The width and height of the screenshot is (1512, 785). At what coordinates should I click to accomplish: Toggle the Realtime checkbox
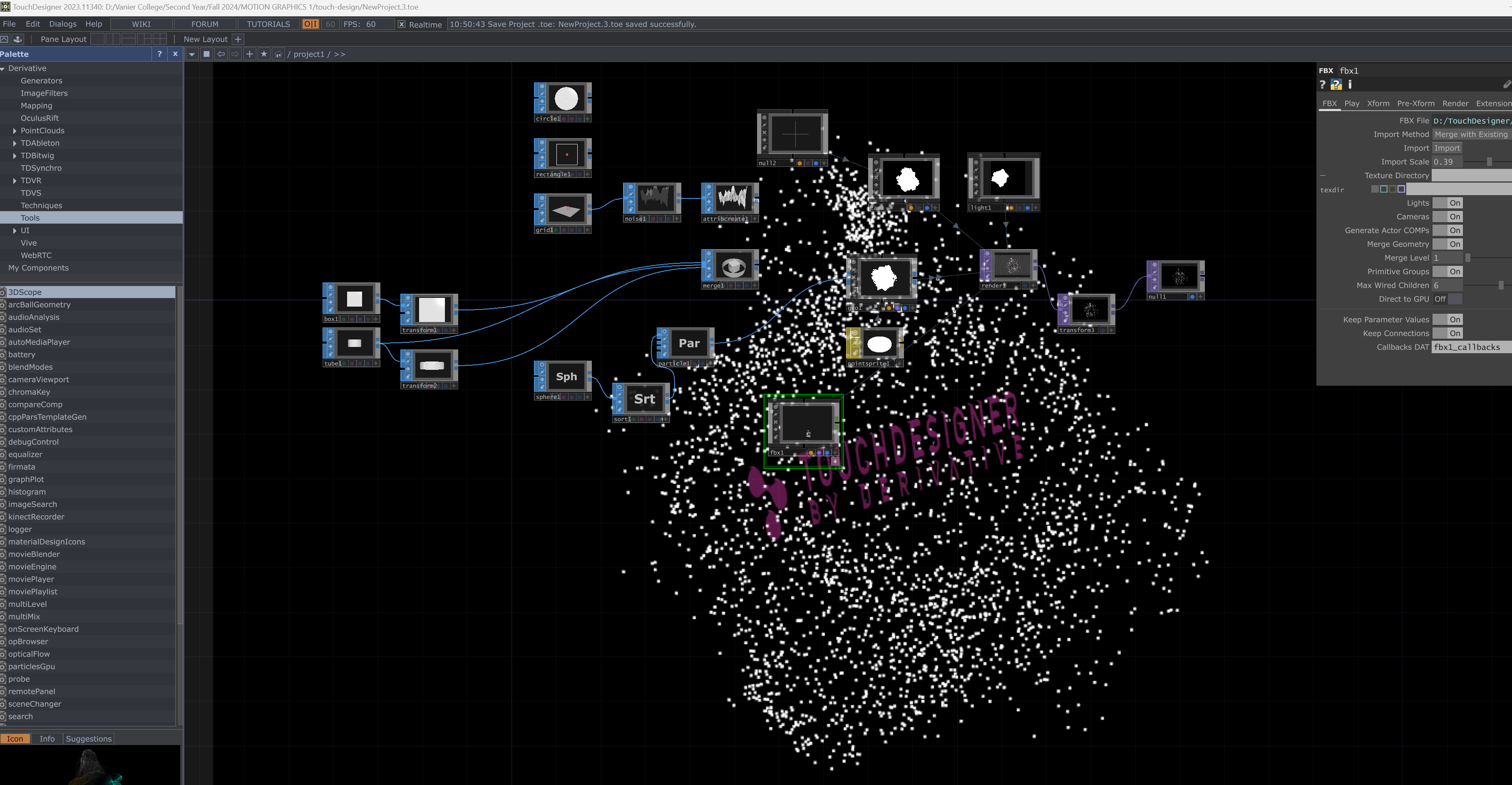[402, 24]
